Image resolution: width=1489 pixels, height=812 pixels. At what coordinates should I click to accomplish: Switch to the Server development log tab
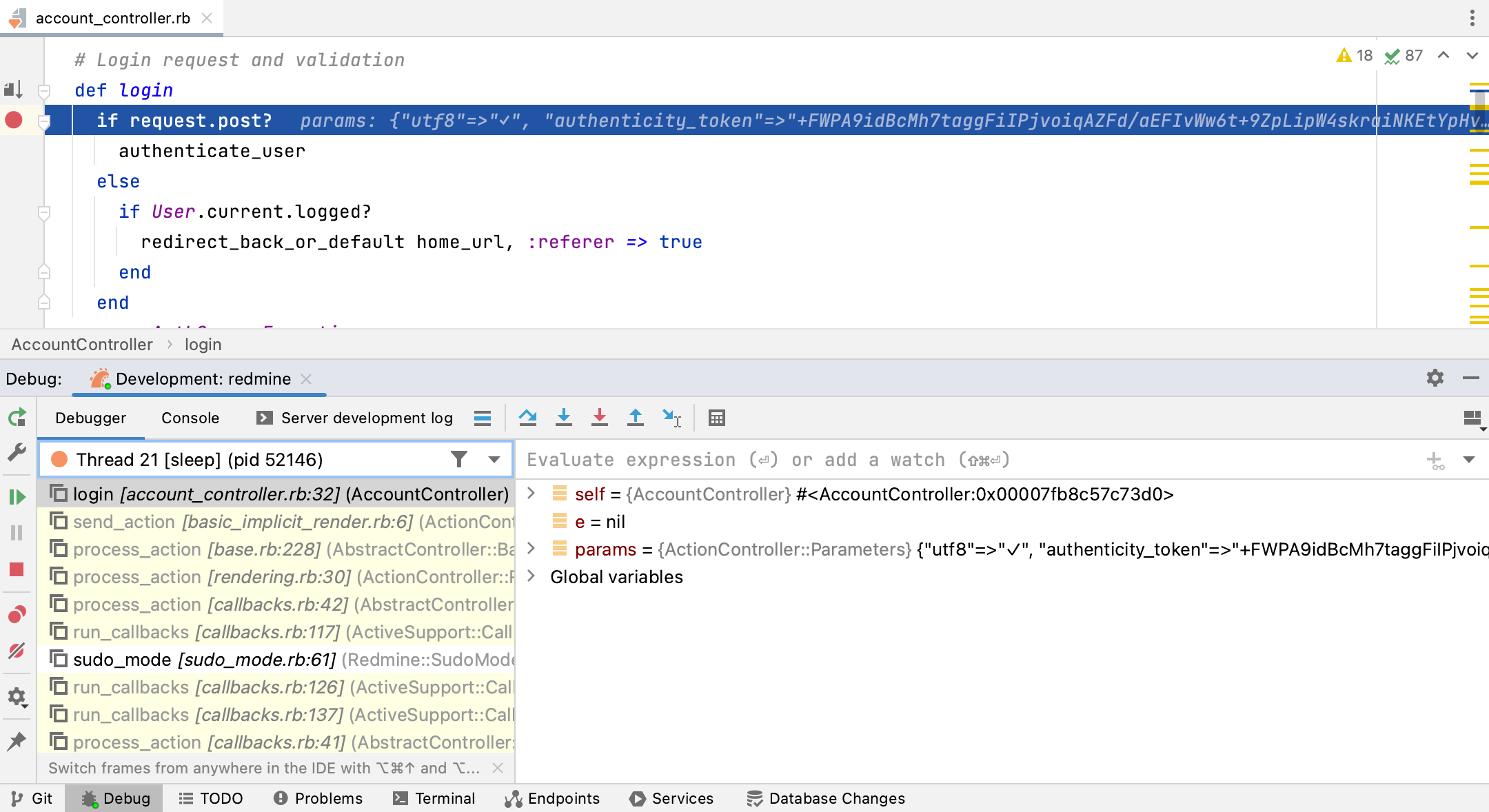pyautogui.click(x=354, y=418)
